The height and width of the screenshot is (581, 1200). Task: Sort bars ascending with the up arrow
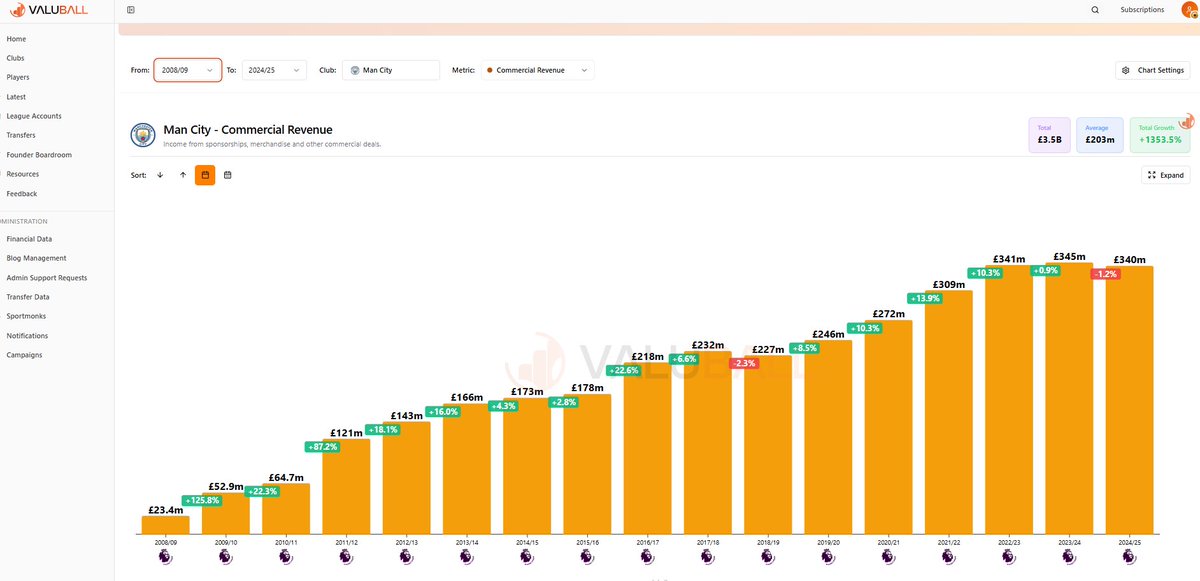pos(183,175)
